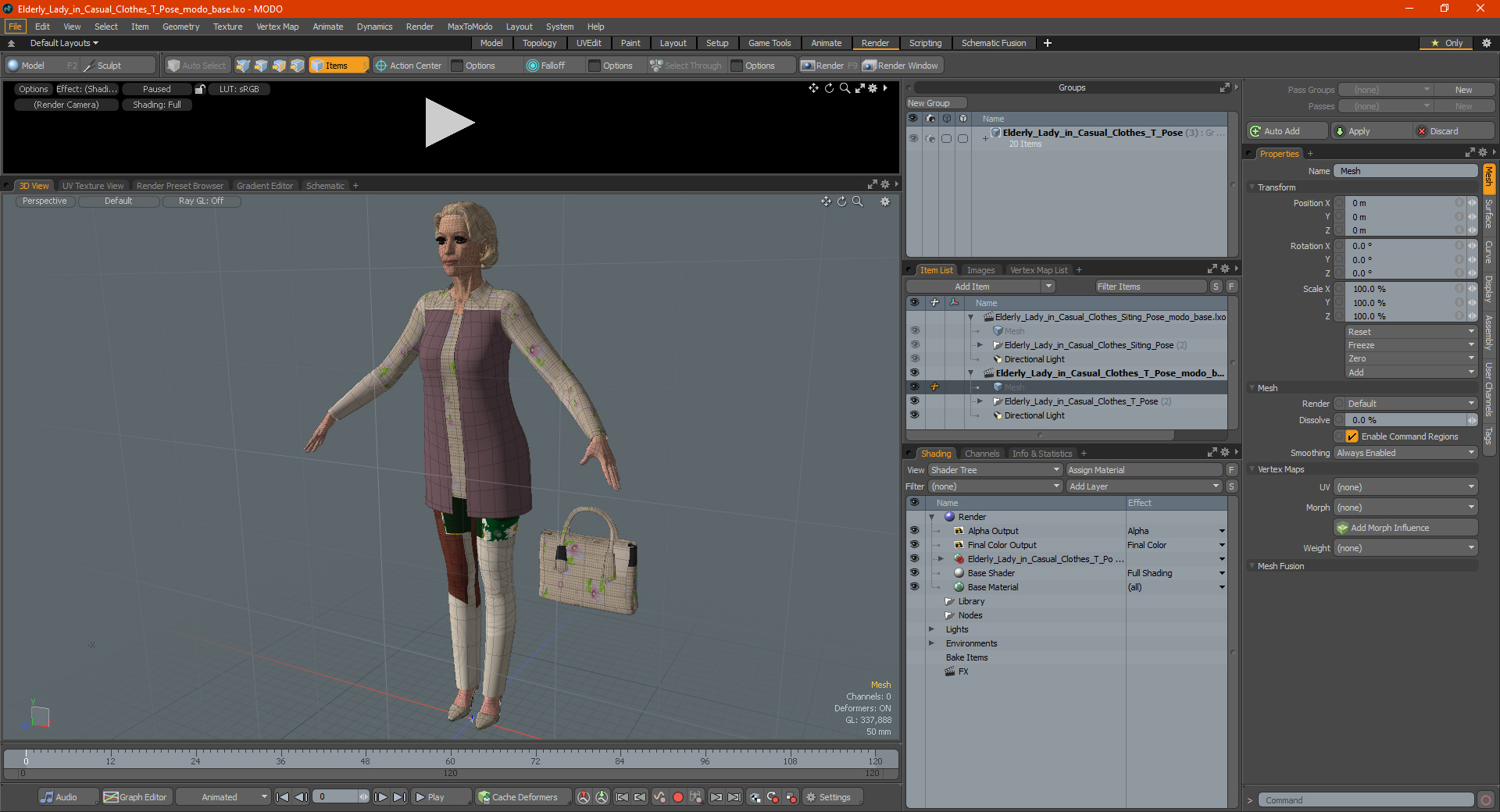Go to last frame
The height and width of the screenshot is (812, 1500).
(x=399, y=797)
